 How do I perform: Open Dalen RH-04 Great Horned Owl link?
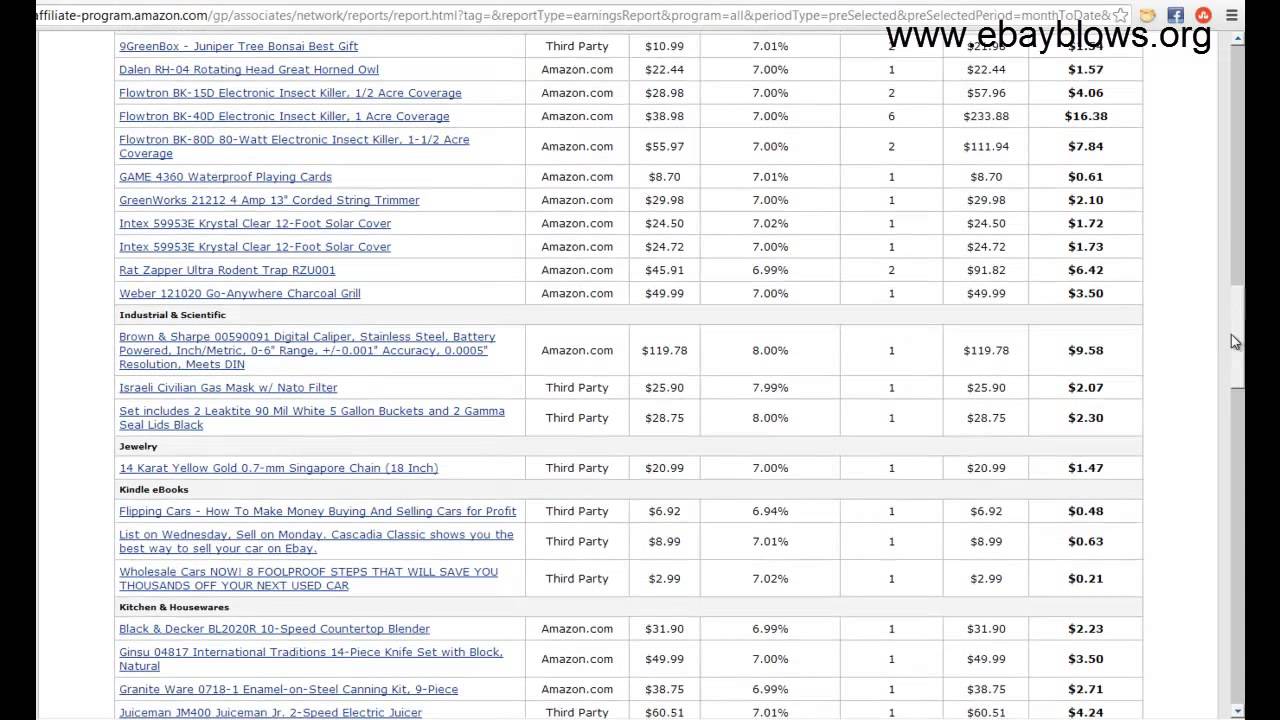pos(249,69)
